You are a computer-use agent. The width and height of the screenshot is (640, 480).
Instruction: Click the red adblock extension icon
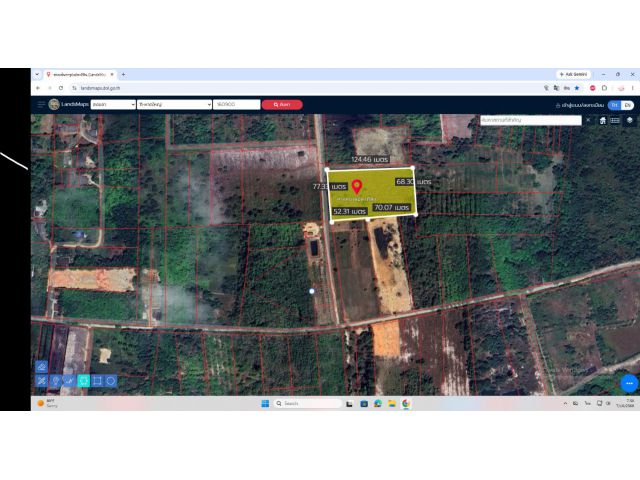tap(593, 88)
